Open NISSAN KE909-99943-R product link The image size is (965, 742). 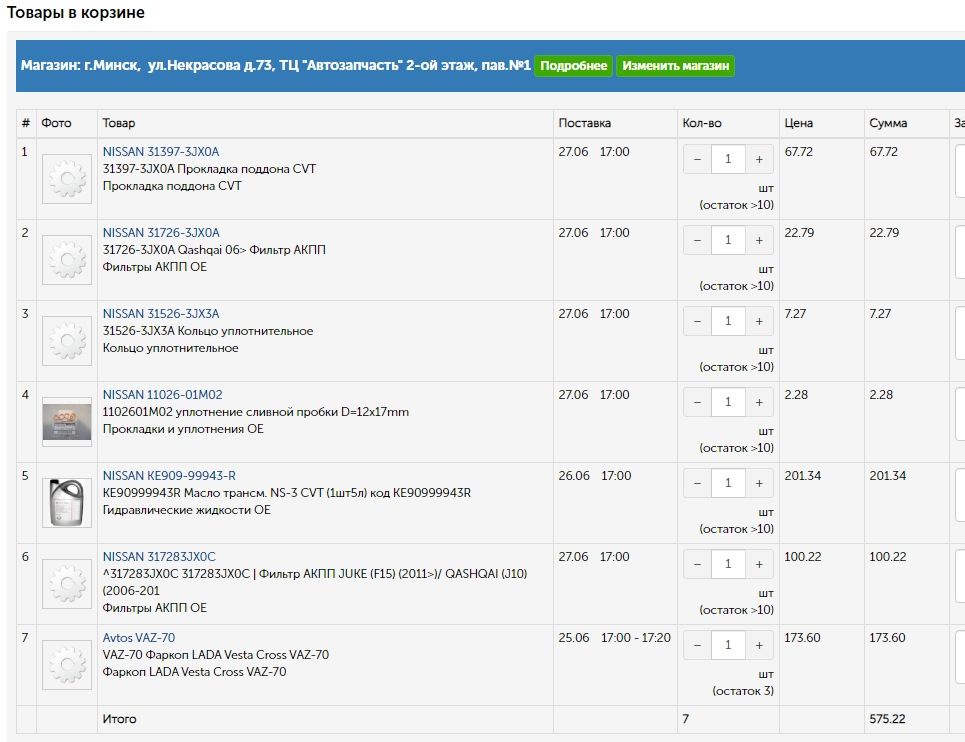(x=169, y=476)
